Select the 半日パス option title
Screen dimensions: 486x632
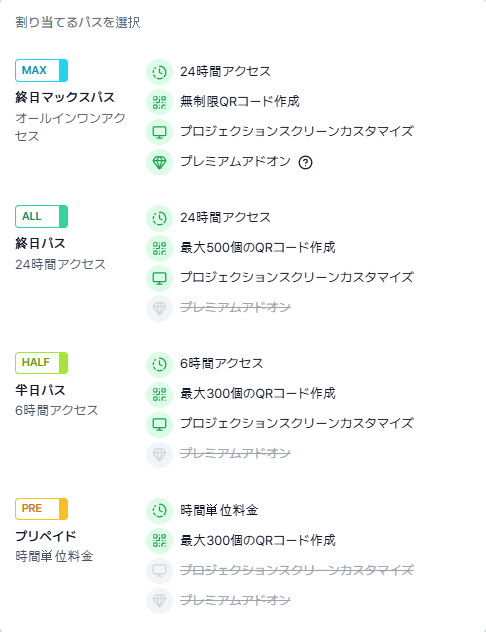(40, 390)
